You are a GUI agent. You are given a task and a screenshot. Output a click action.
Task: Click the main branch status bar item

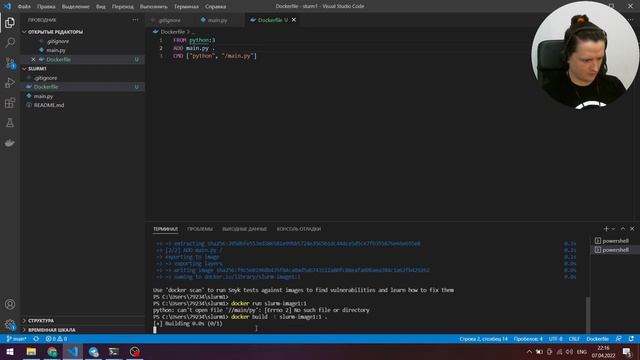16,339
